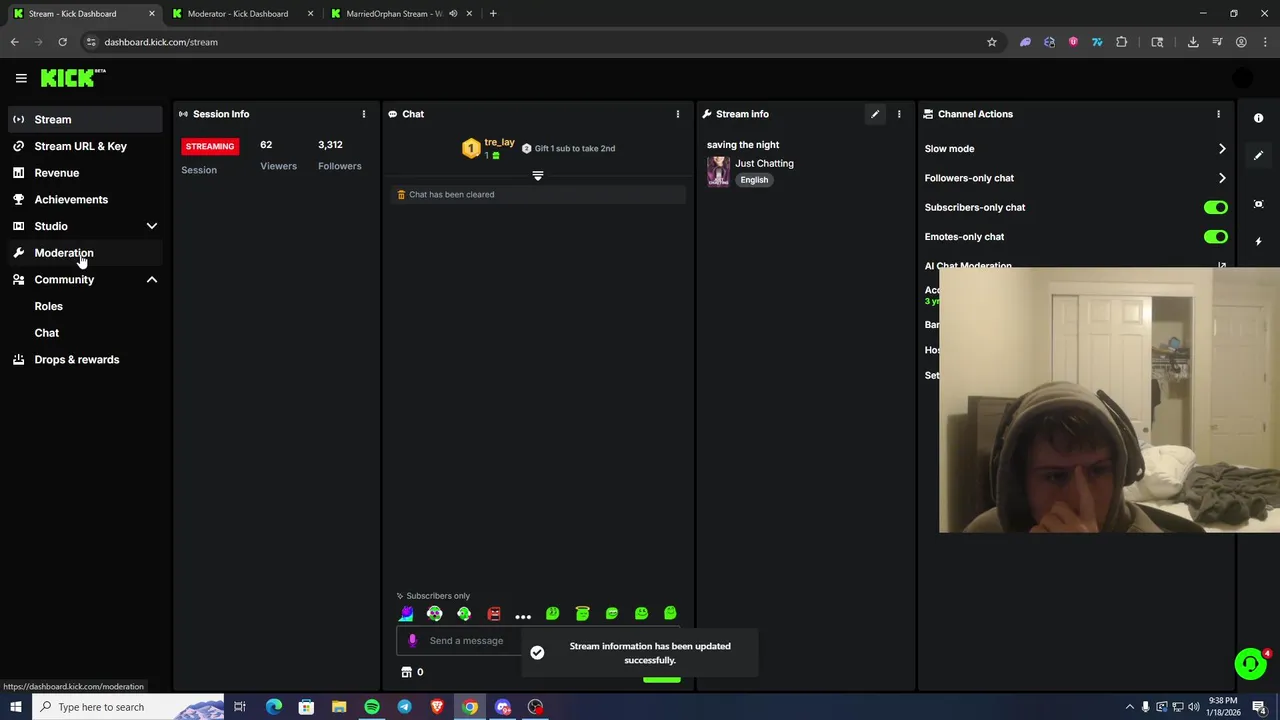Open browser three-dot menu
1280x720 pixels.
coord(1265,42)
